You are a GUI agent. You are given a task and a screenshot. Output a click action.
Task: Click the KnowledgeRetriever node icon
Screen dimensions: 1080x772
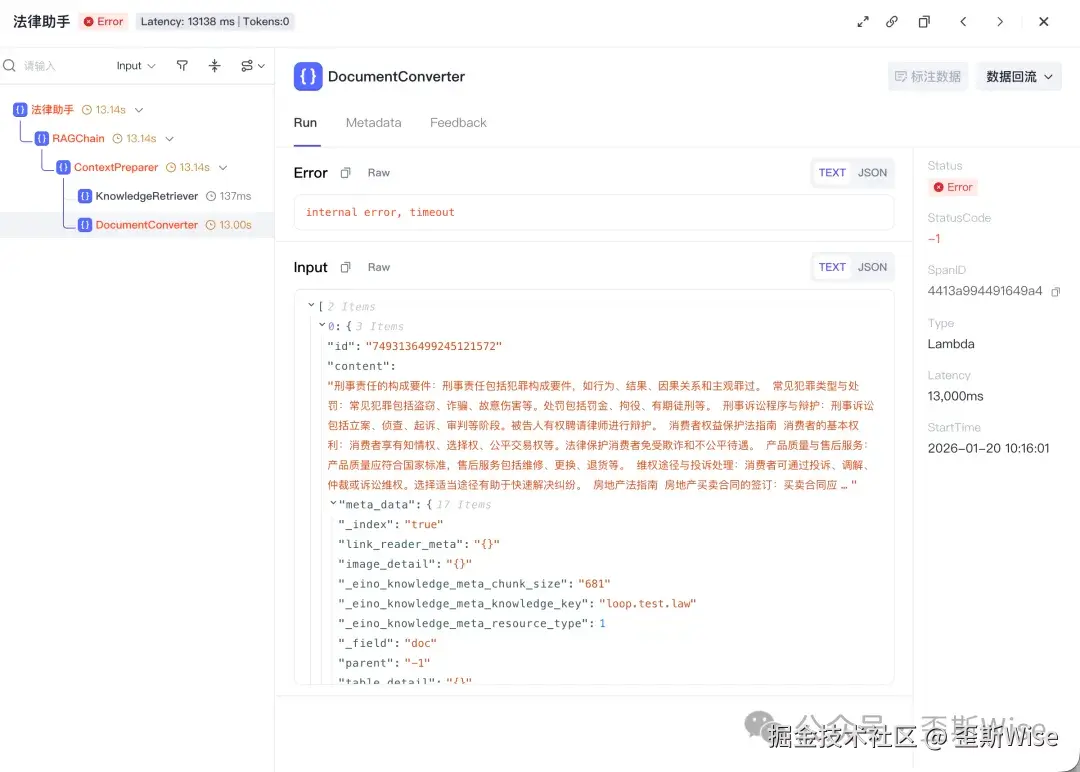click(x=85, y=196)
